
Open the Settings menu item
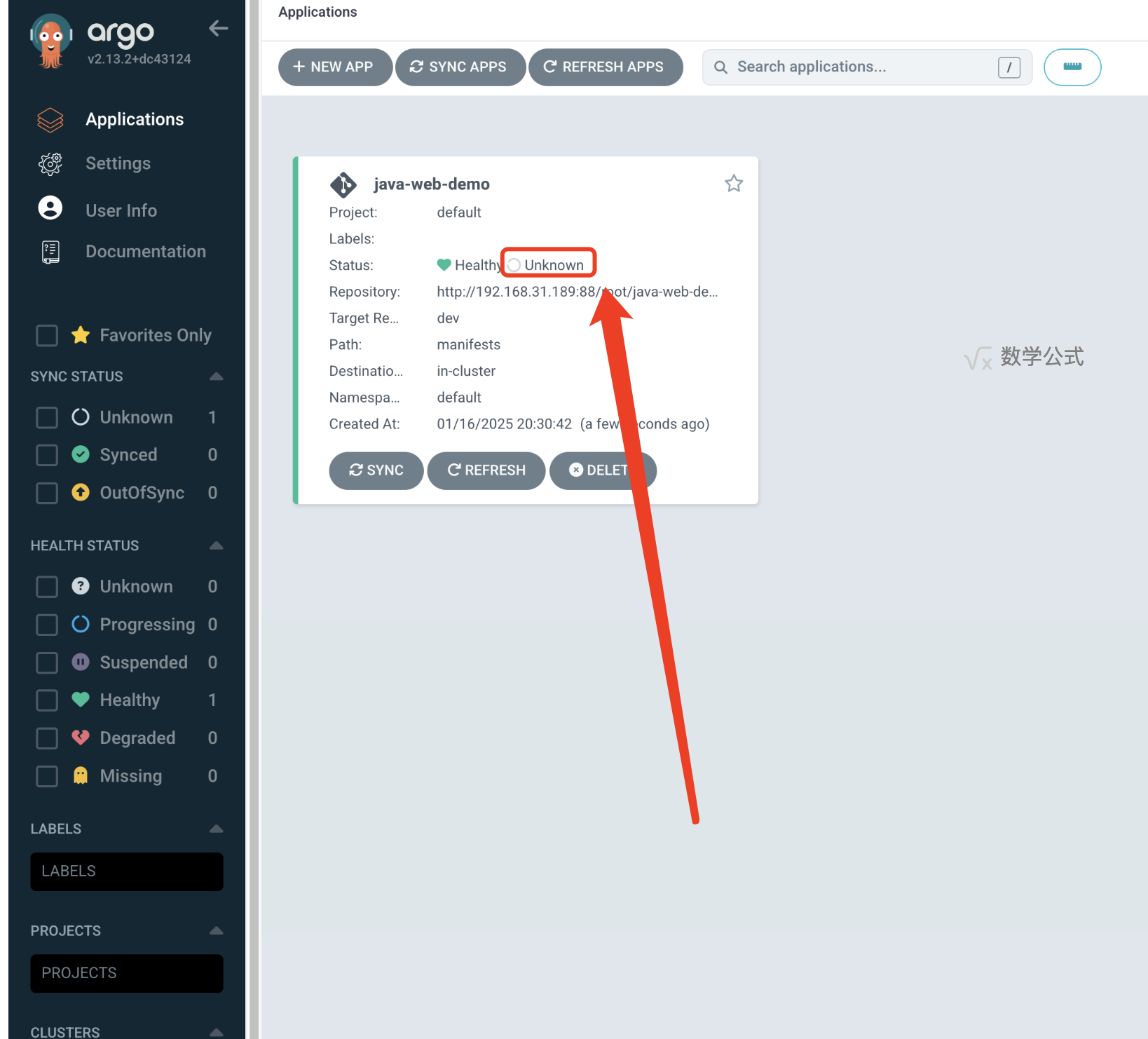point(118,163)
